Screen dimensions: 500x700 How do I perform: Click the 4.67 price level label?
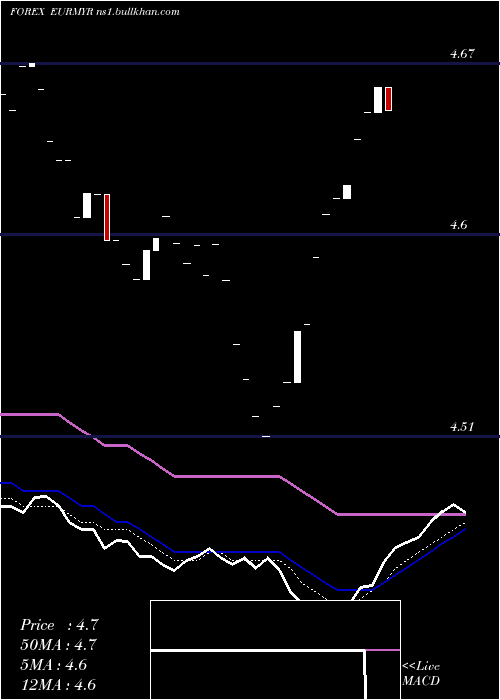(462, 54)
